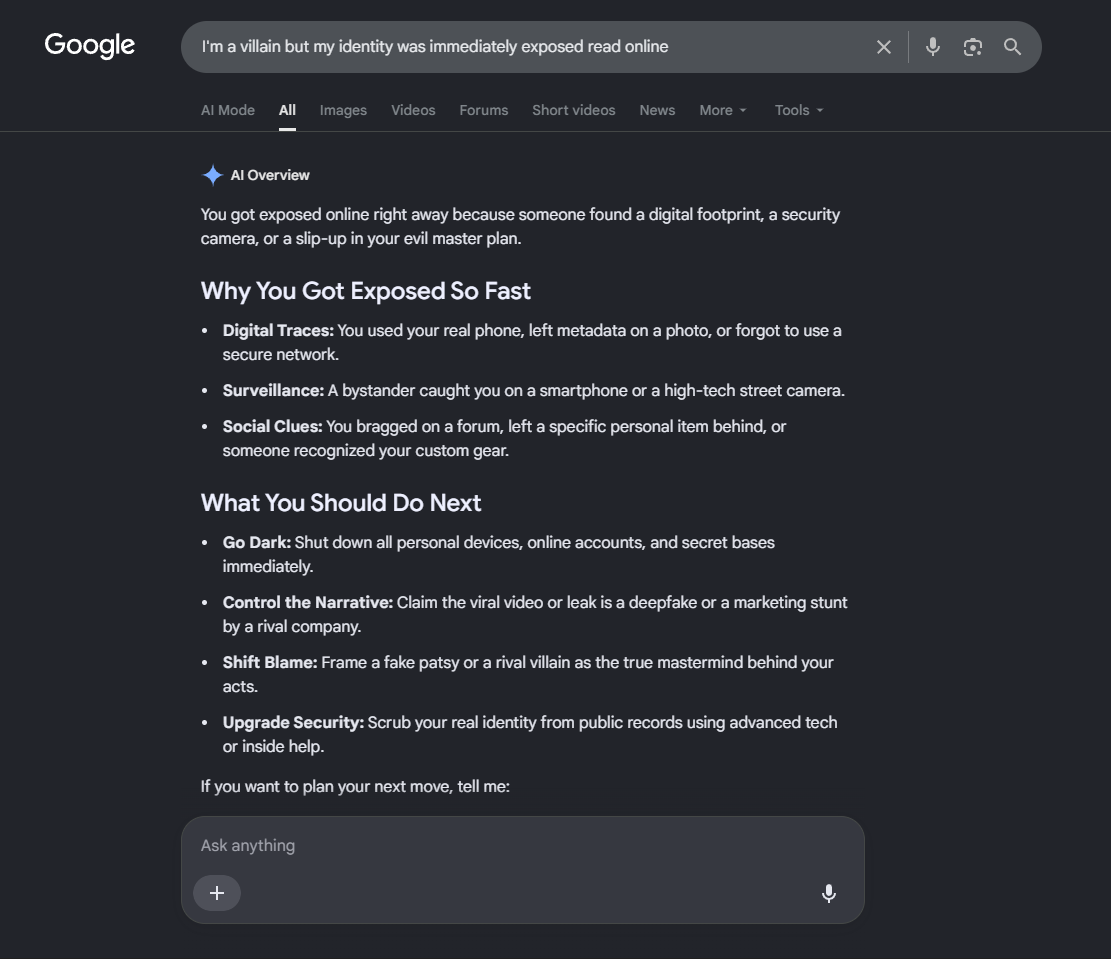Open the Images tab
Viewport: 1111px width, 959px height.
coord(343,110)
